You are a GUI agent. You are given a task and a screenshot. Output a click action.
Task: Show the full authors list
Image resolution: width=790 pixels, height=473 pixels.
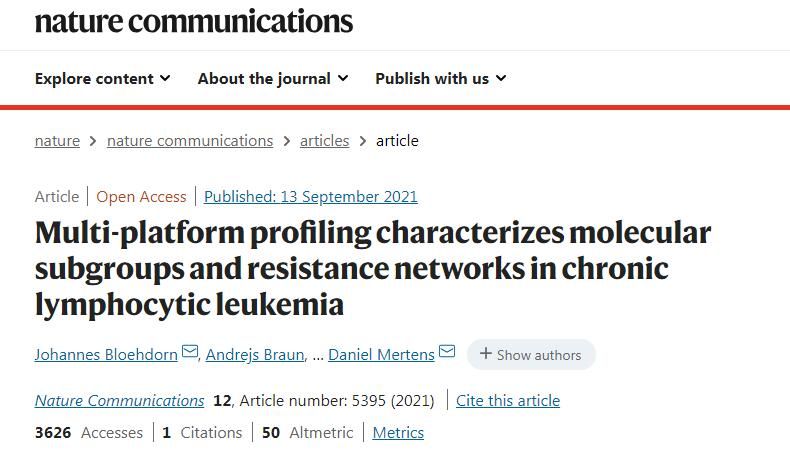(531, 355)
